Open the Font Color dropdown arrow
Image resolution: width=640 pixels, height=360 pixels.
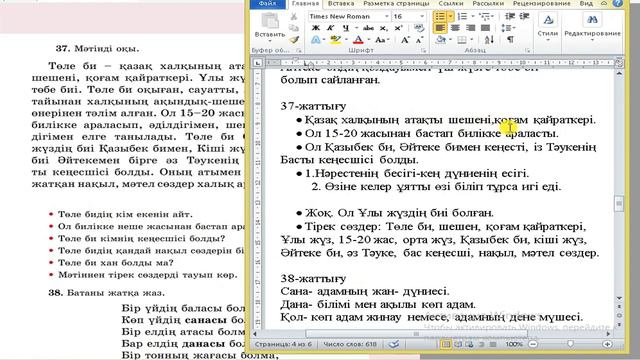[x=369, y=40]
